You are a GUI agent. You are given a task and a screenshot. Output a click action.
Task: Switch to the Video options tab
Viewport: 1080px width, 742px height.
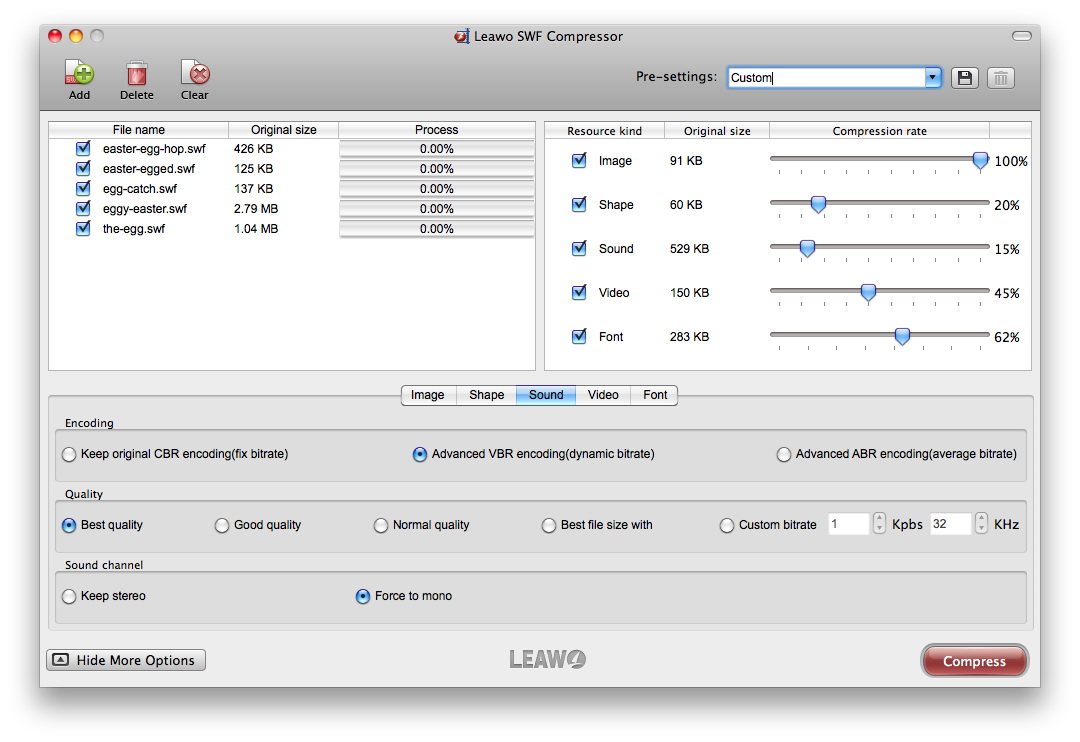[x=603, y=395]
